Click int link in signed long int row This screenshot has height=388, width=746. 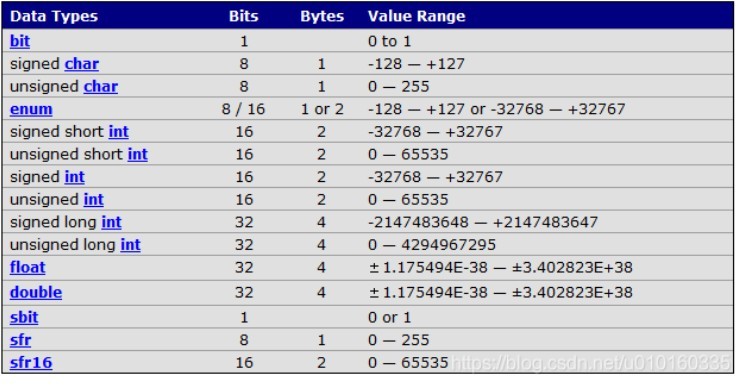tap(111, 222)
